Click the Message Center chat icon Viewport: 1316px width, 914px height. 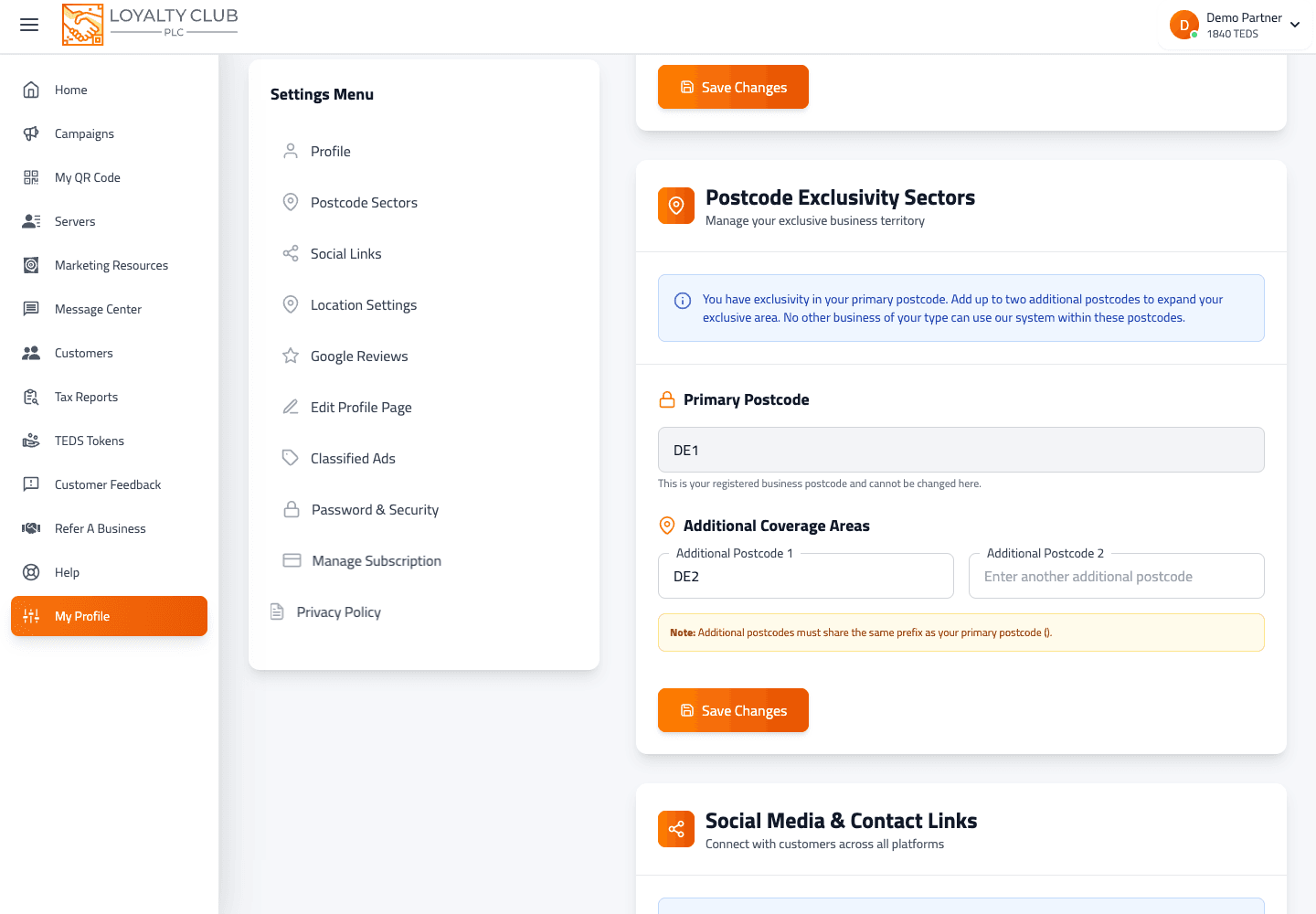coord(31,309)
